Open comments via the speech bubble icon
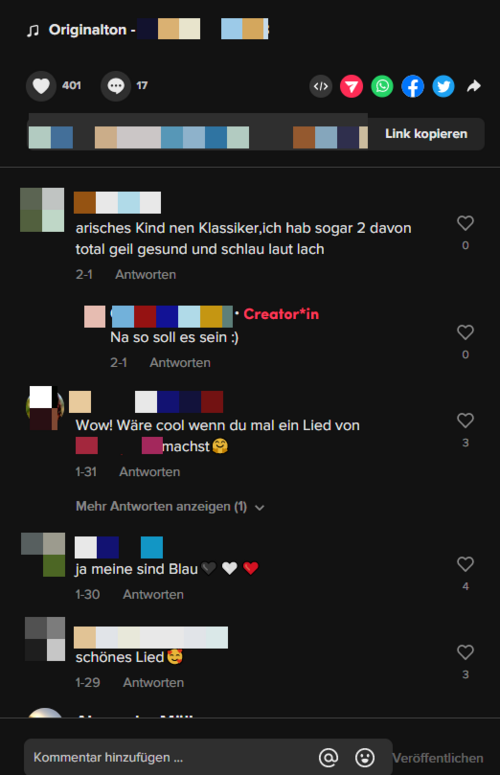 point(116,86)
